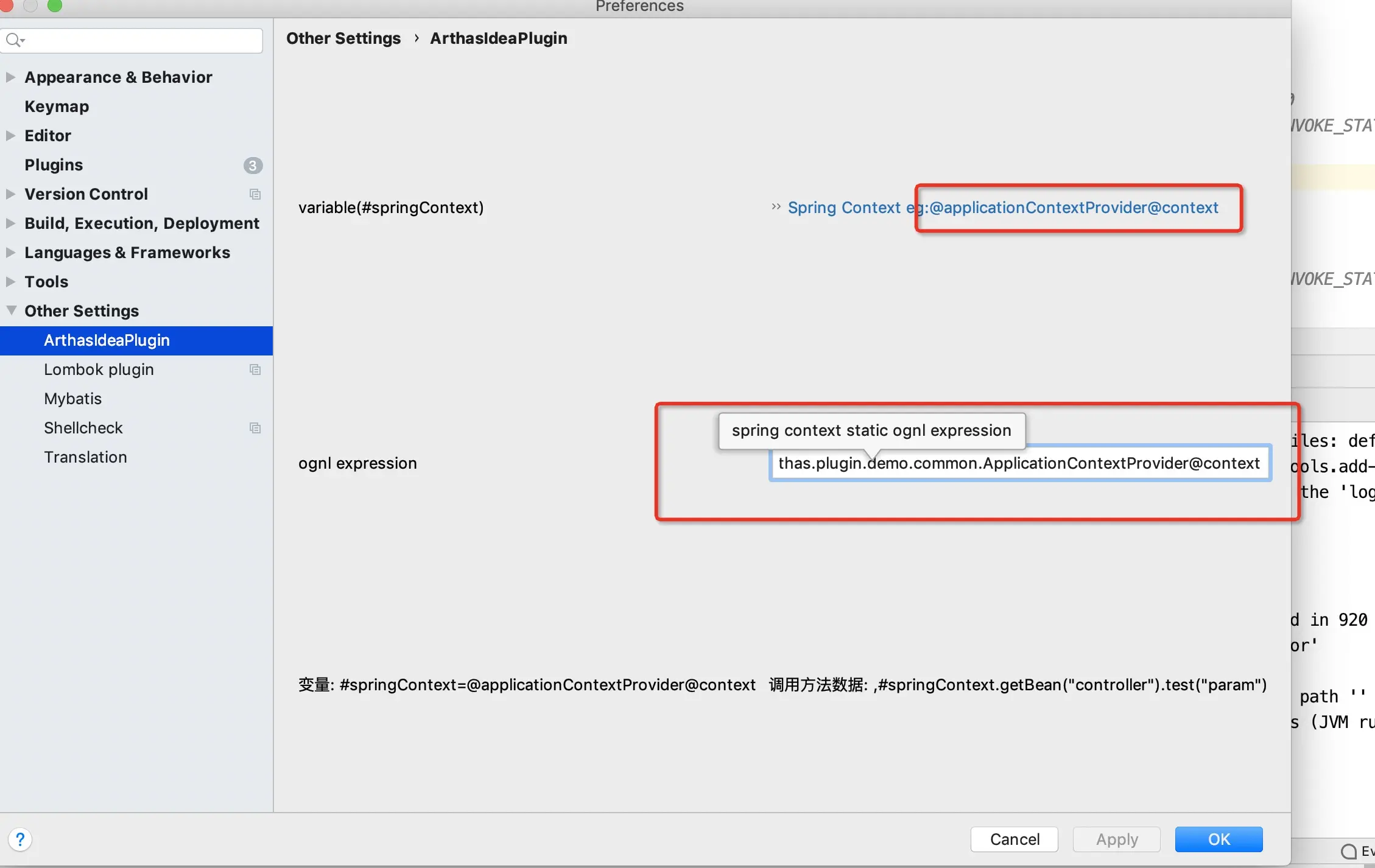Open Keymap settings page
Image resolution: width=1375 pixels, height=868 pixels.
click(x=57, y=107)
